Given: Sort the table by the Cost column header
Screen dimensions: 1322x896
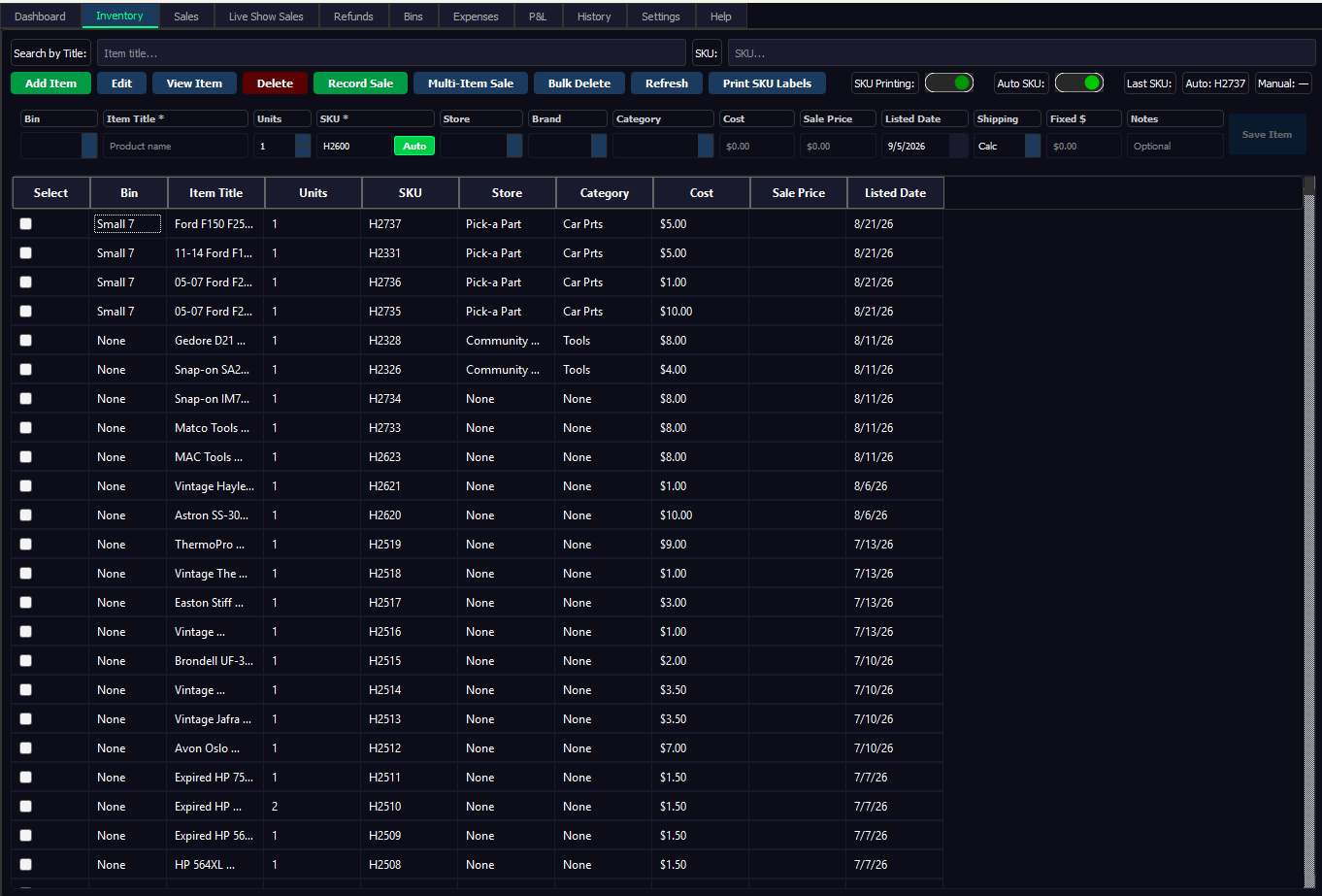Looking at the screenshot, I should pos(702,193).
